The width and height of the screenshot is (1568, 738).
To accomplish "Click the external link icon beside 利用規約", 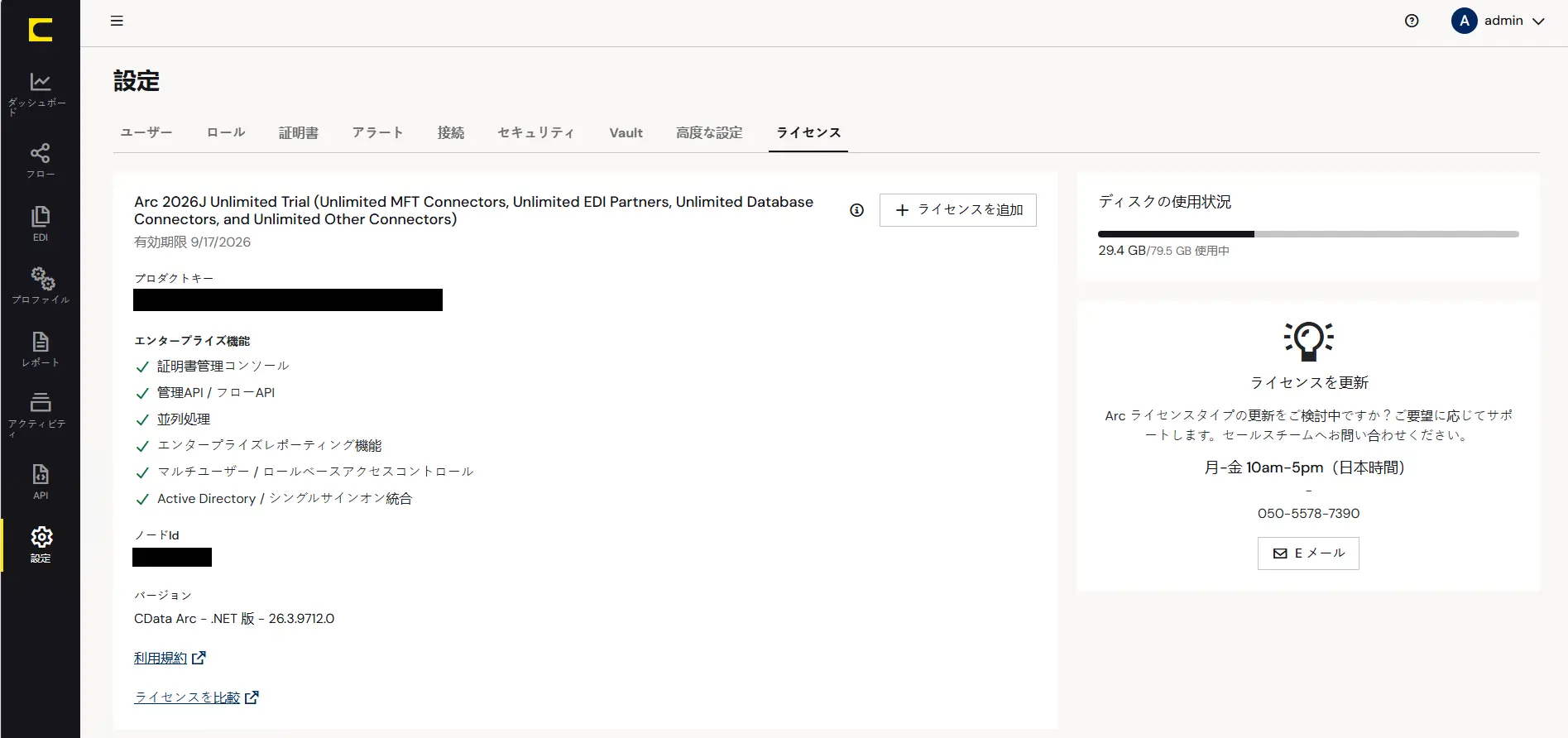I will 199,658.
